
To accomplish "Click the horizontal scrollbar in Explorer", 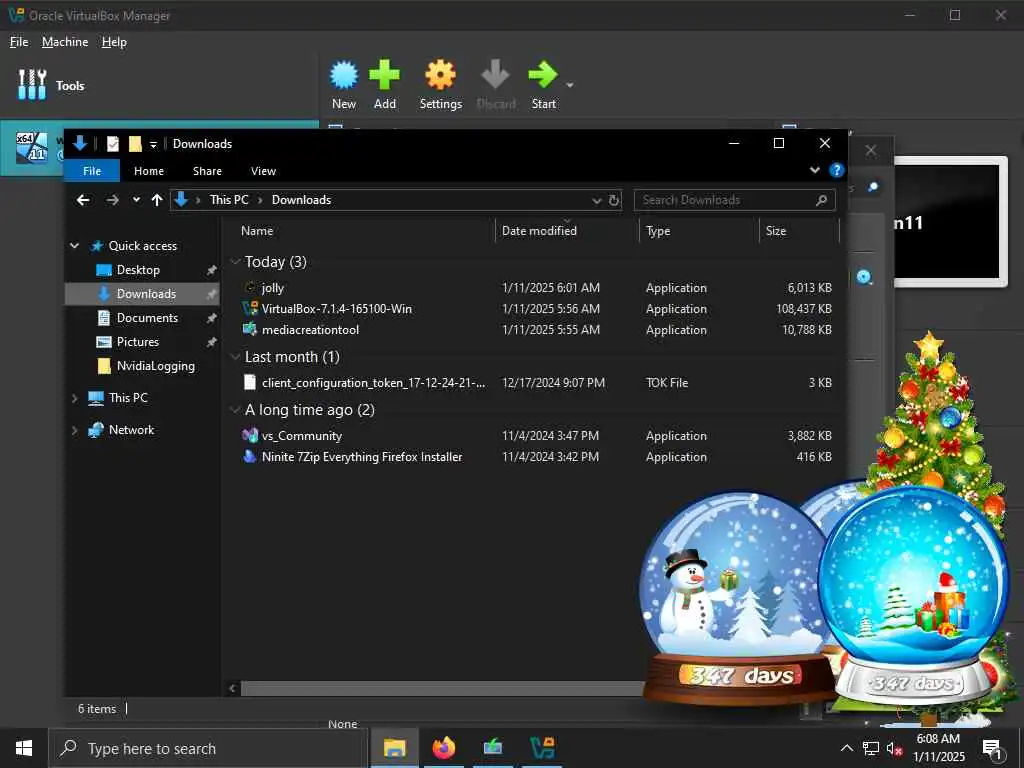I will [x=443, y=688].
